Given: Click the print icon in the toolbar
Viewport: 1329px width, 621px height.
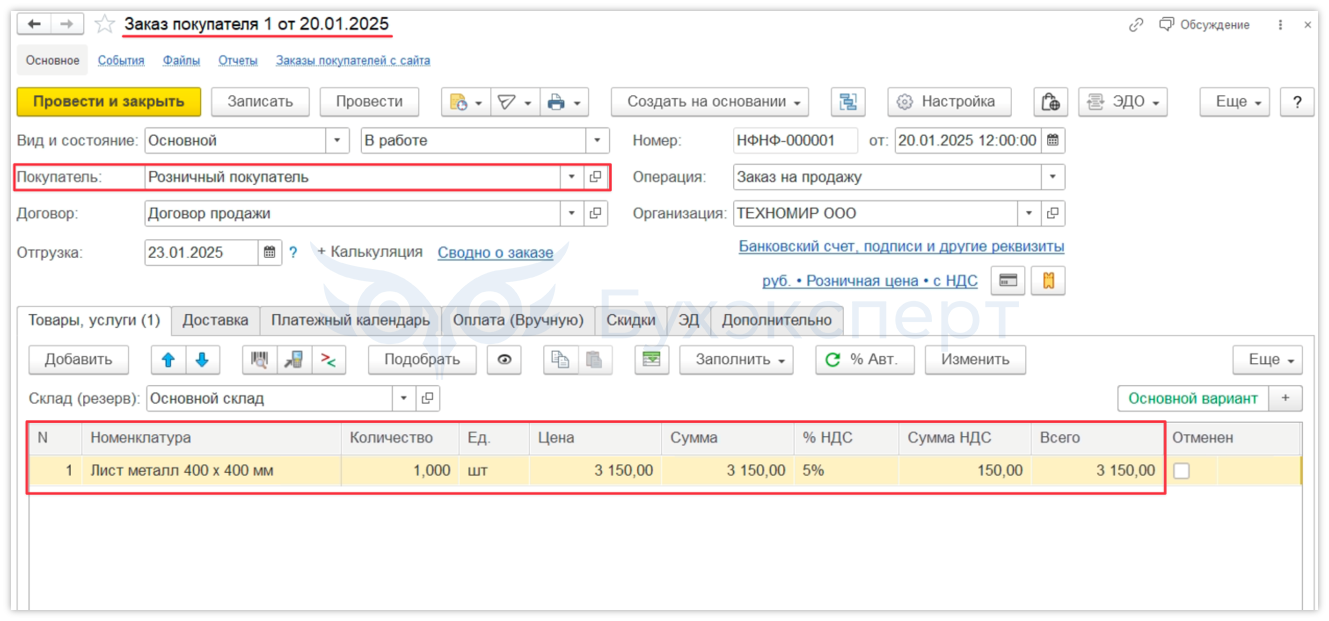Looking at the screenshot, I should coord(557,102).
